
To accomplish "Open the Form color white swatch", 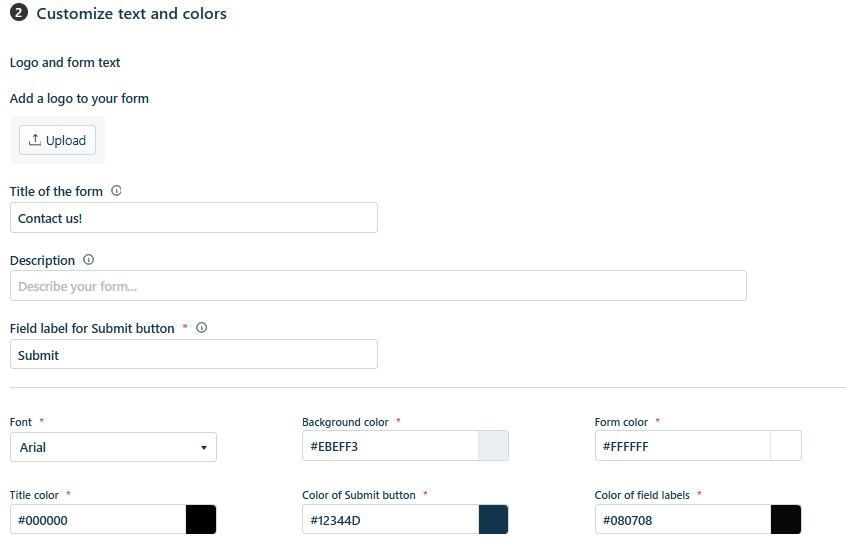I will click(786, 446).
